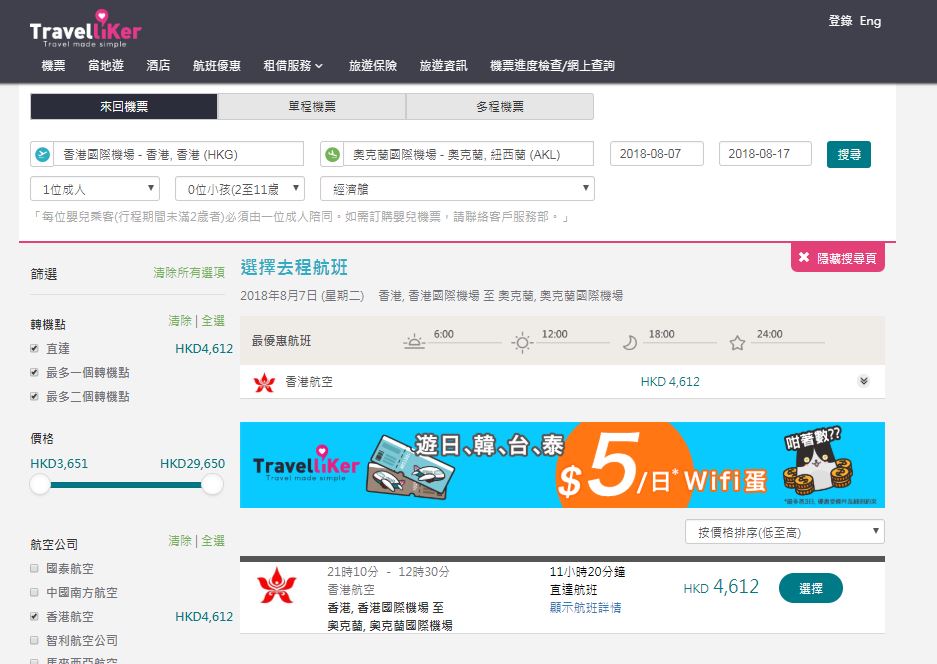Click the 選擇 button for HKD 4,612 flight
The image size is (937, 664).
(x=810, y=589)
